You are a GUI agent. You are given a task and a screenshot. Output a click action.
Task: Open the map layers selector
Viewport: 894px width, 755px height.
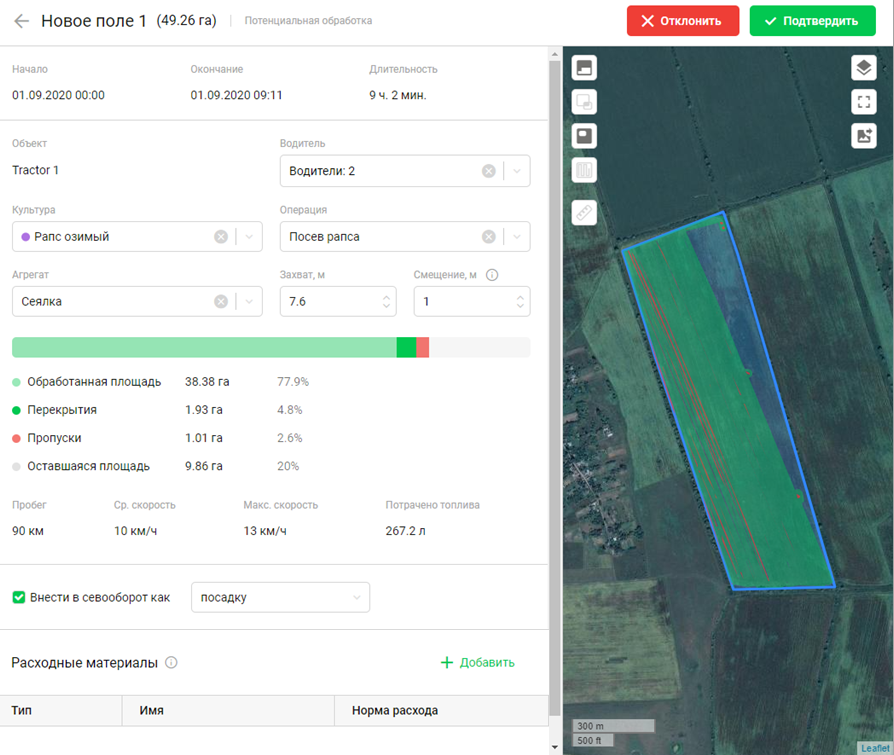pos(864,68)
